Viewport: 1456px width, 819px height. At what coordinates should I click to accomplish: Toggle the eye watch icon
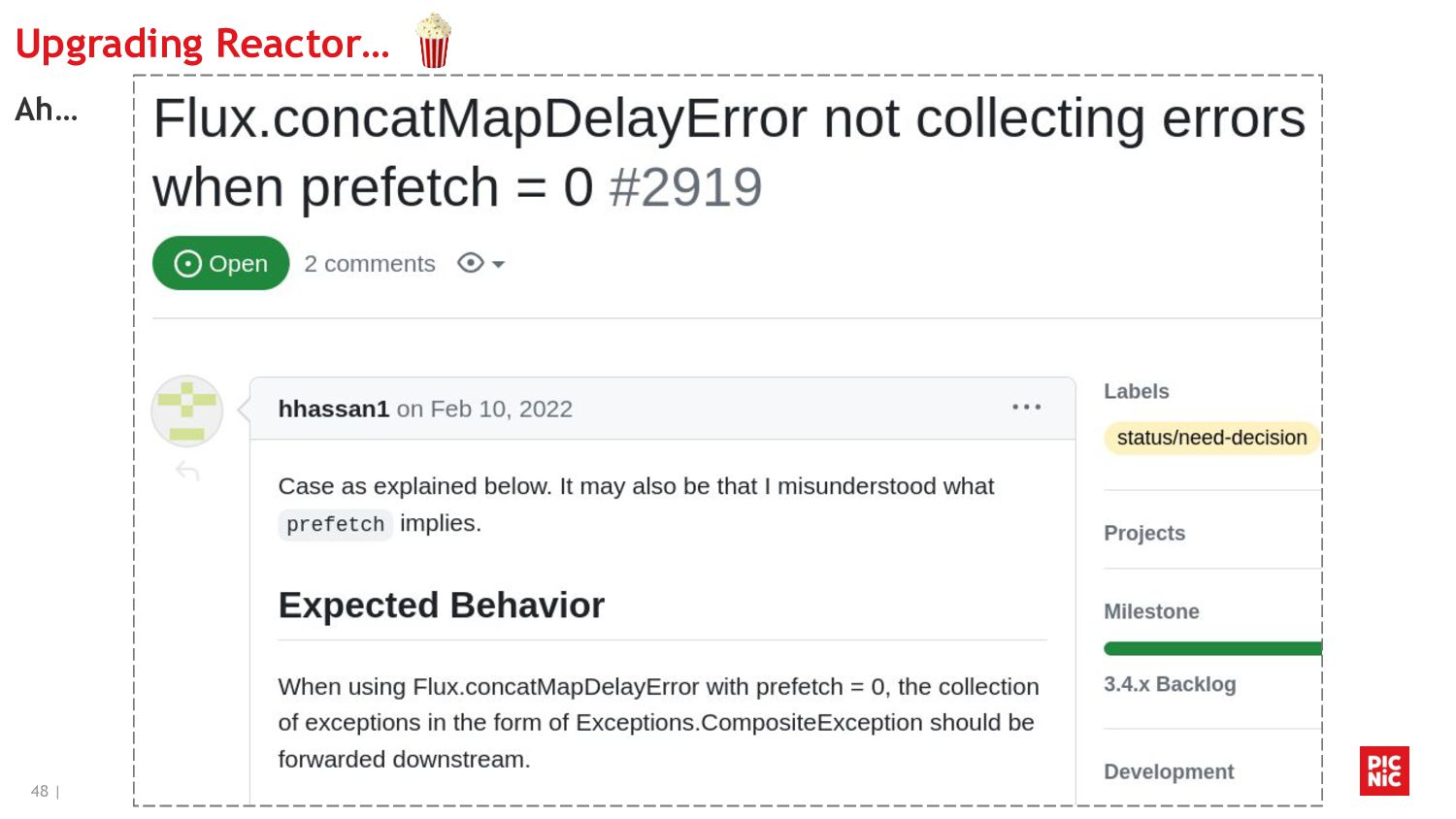pos(470,263)
